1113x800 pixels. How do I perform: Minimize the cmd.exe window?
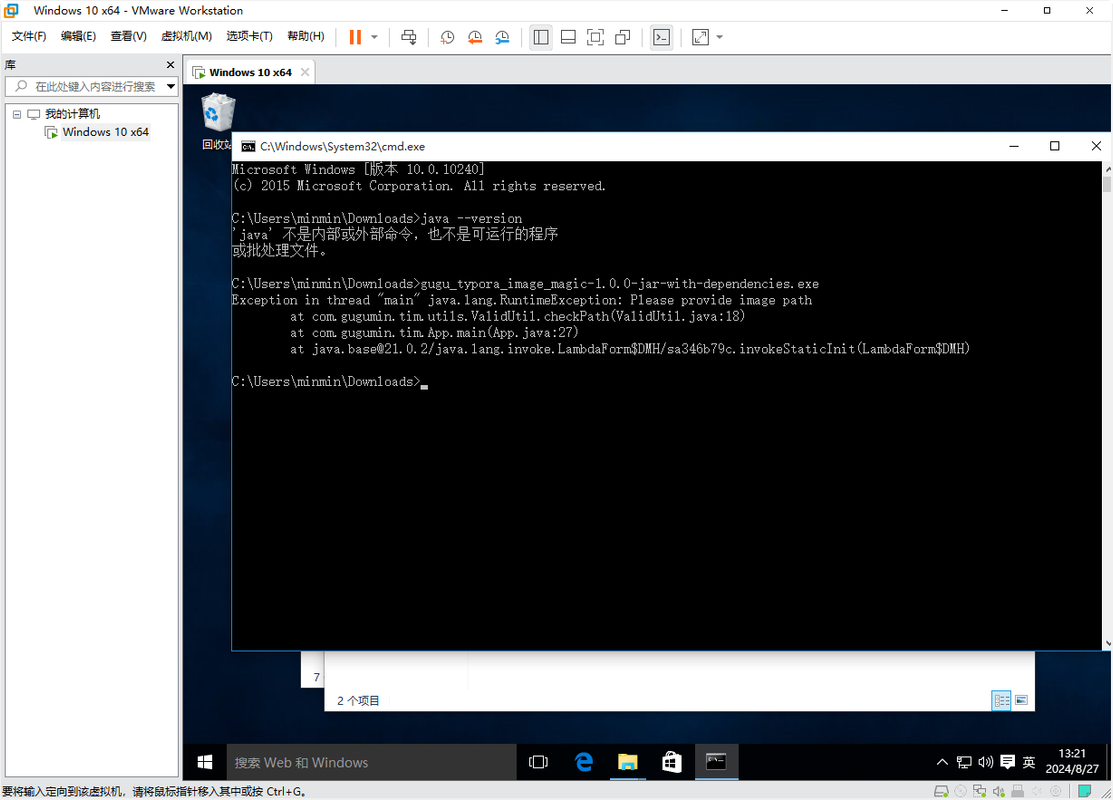point(1014,146)
